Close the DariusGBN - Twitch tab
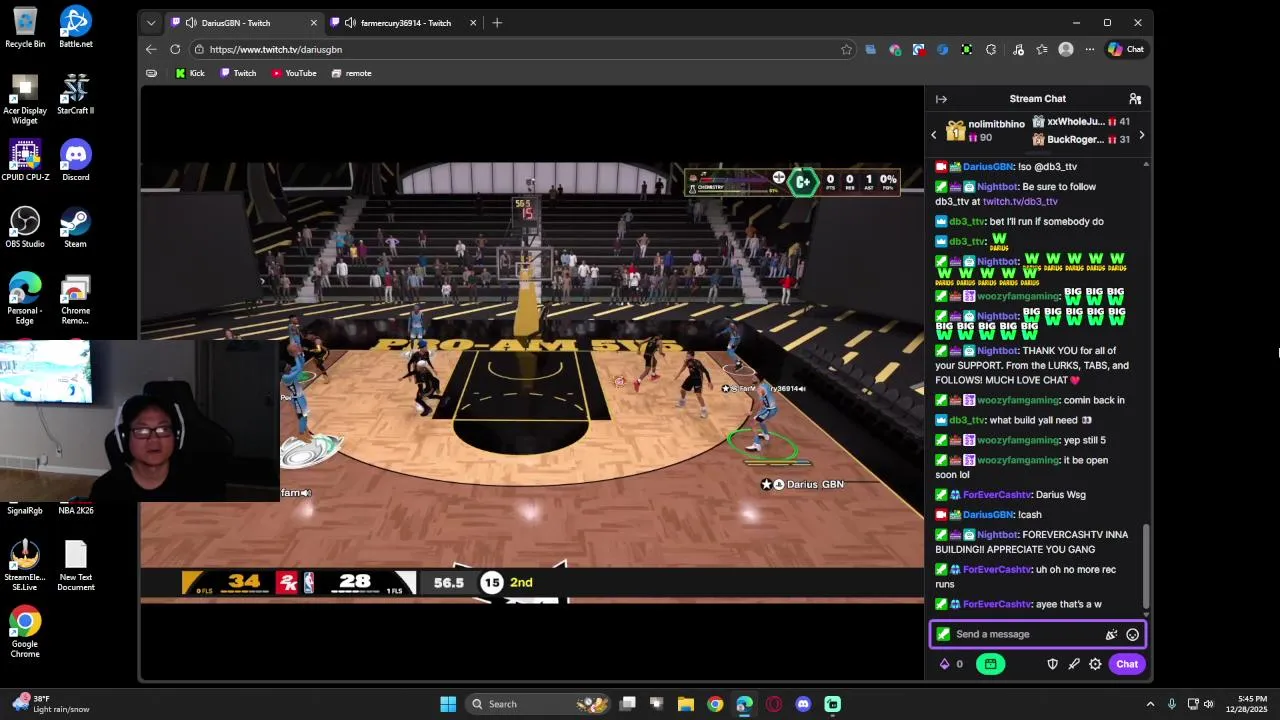 pos(313,23)
